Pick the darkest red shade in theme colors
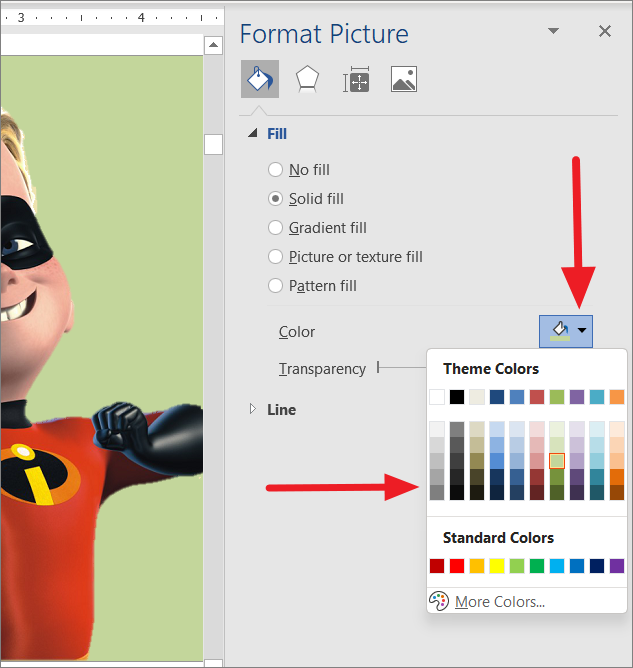Image resolution: width=633 pixels, height=668 pixels. coord(537,492)
